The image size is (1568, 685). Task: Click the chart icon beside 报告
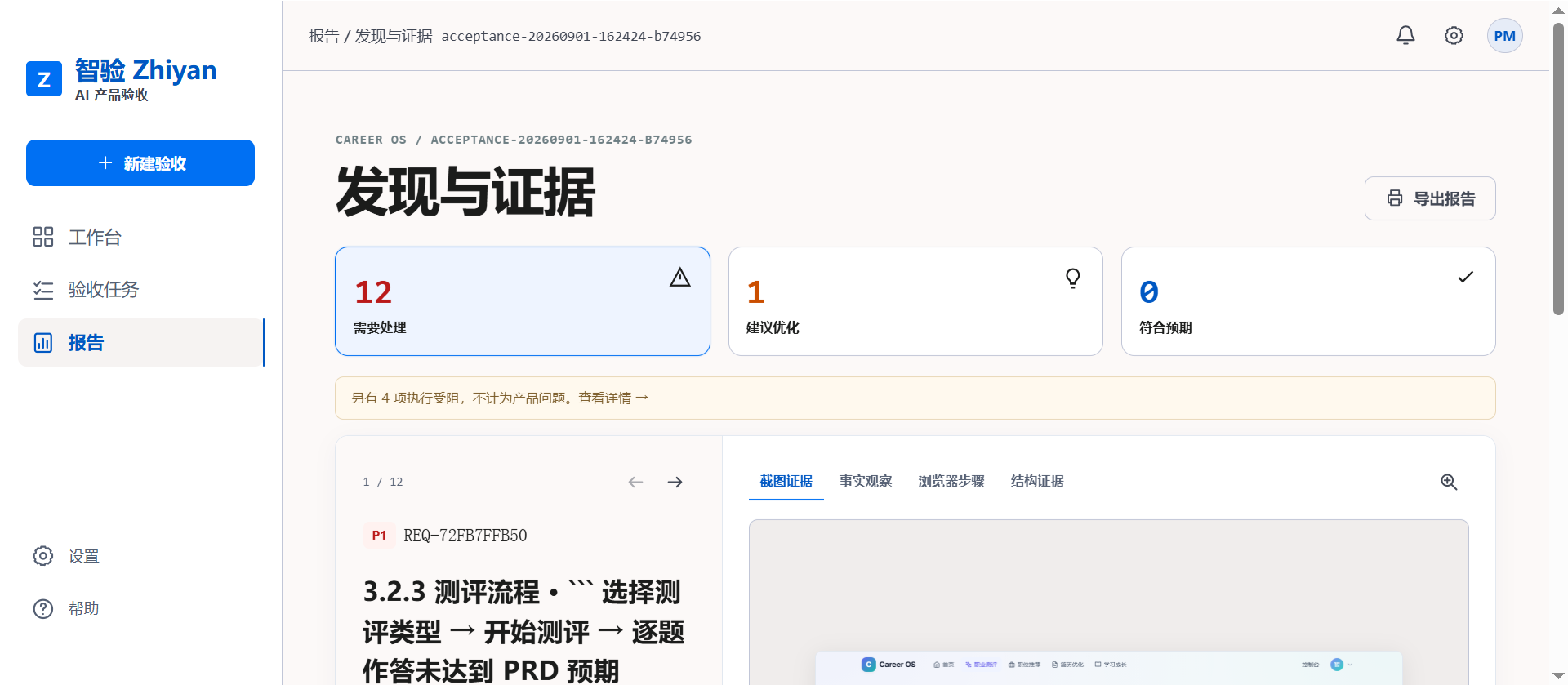pos(43,342)
